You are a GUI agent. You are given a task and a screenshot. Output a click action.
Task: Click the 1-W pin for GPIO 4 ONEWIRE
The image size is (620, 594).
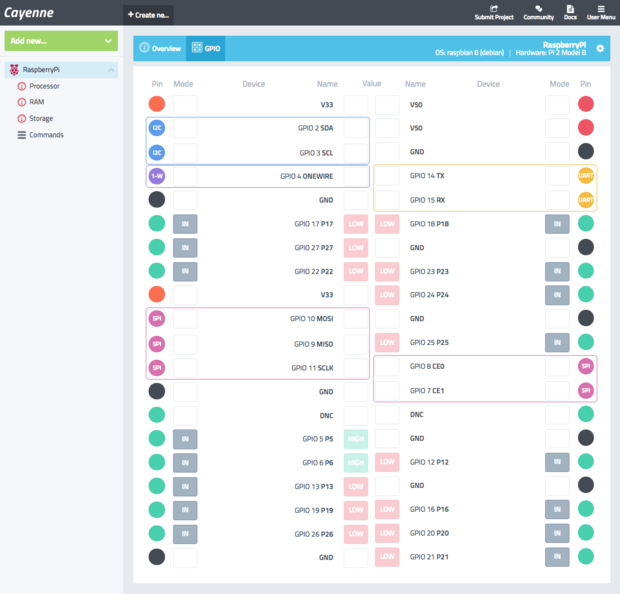tap(157, 176)
